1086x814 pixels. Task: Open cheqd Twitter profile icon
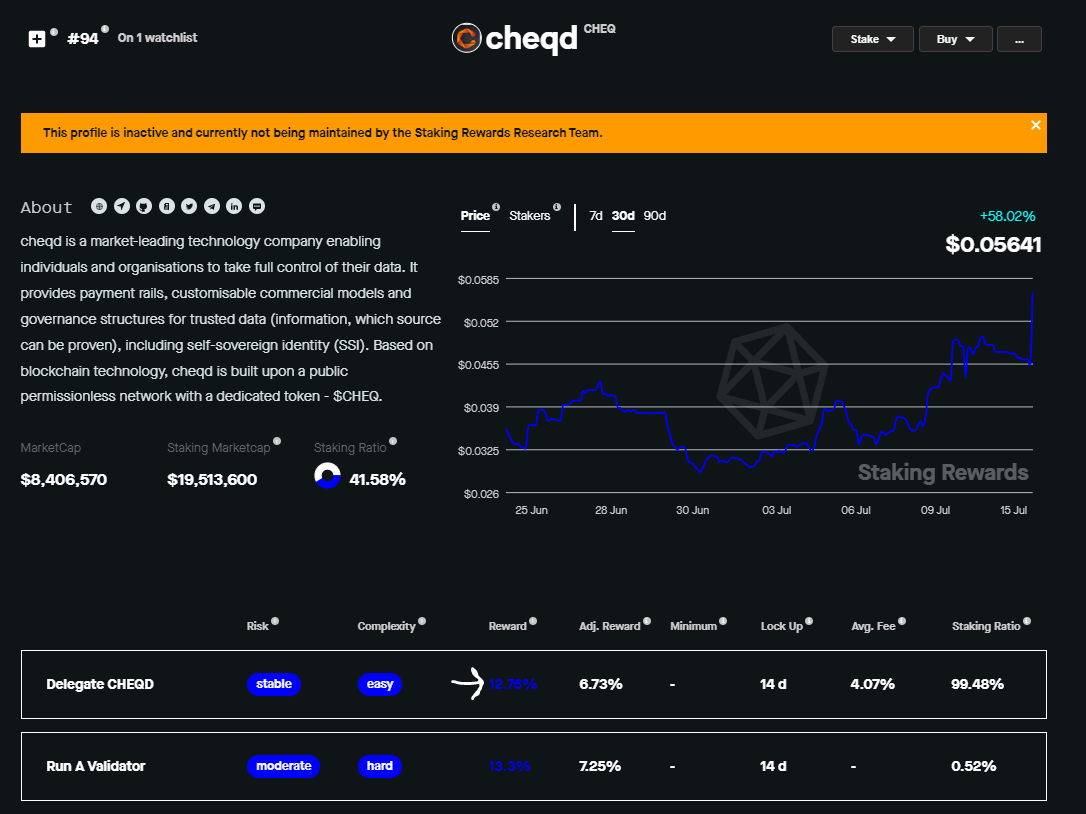click(x=189, y=206)
